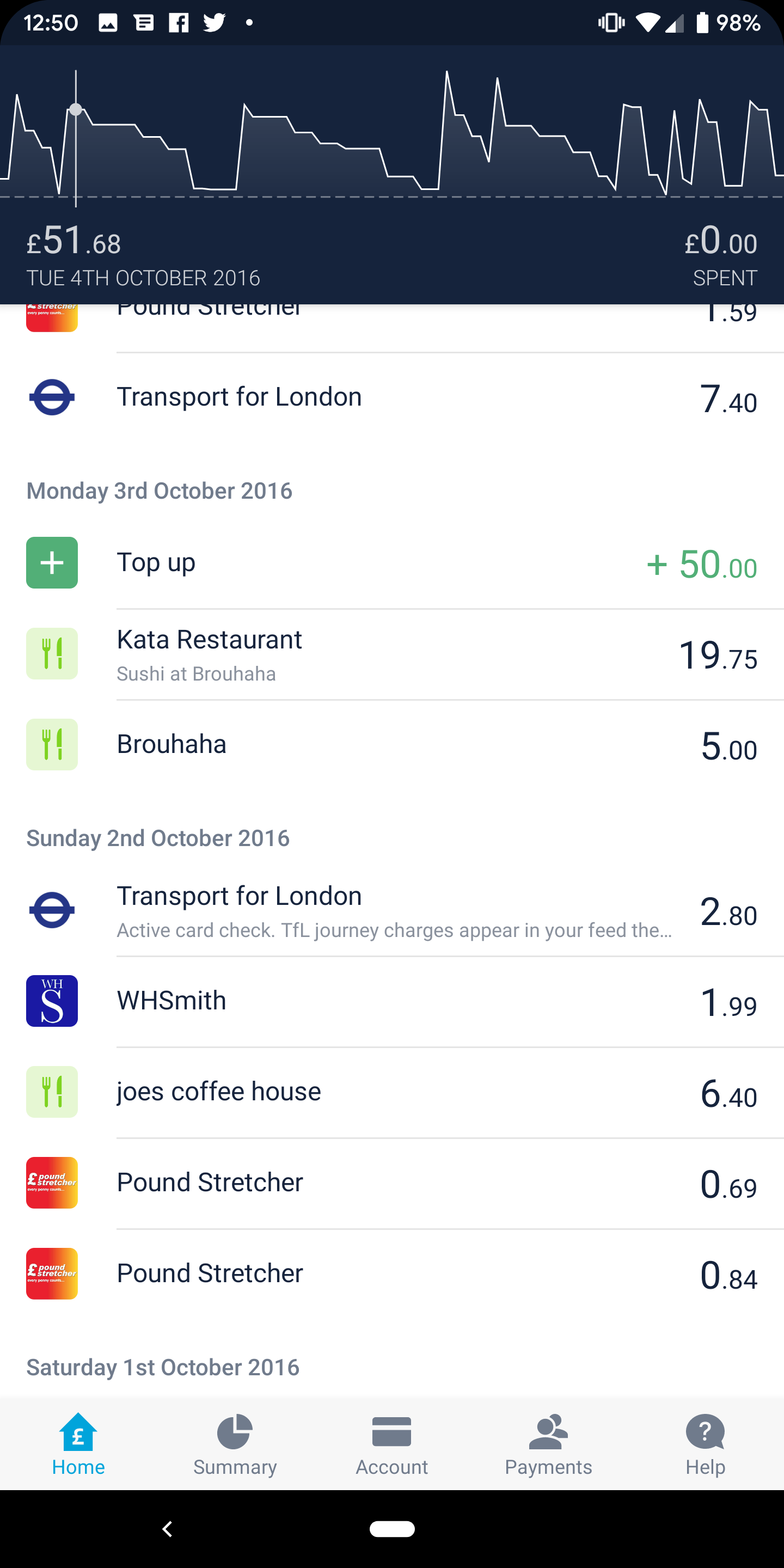784x1568 pixels.
Task: Tap the green Top up plus icon
Action: (x=52, y=562)
